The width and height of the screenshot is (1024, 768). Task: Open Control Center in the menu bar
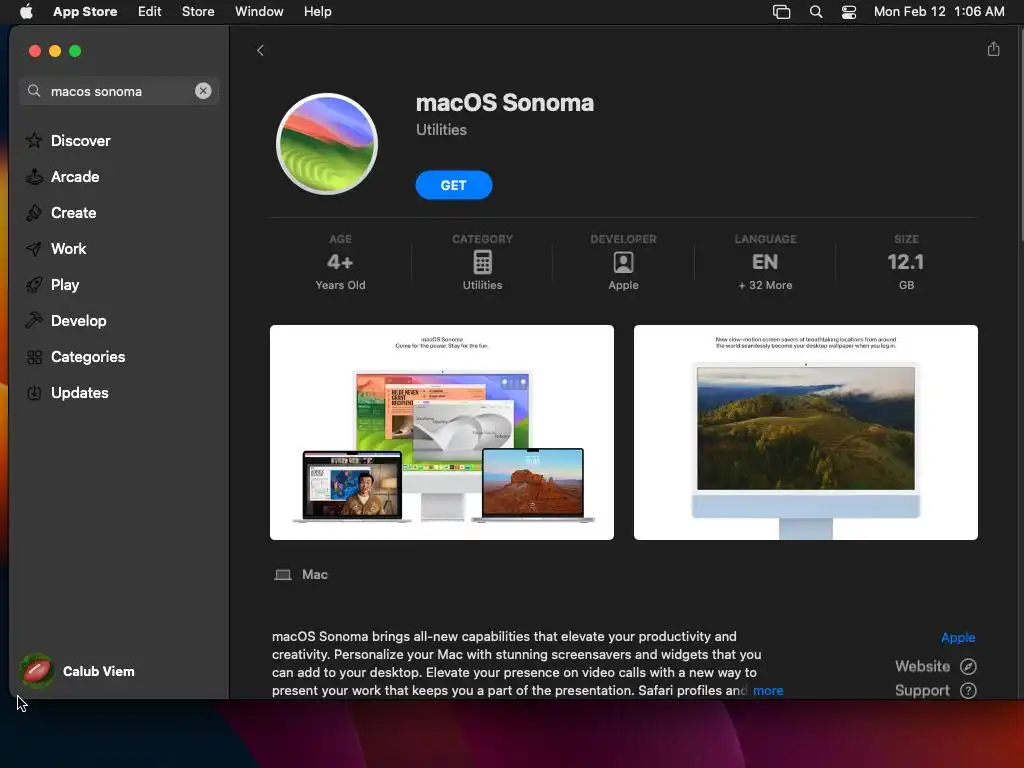click(x=848, y=11)
